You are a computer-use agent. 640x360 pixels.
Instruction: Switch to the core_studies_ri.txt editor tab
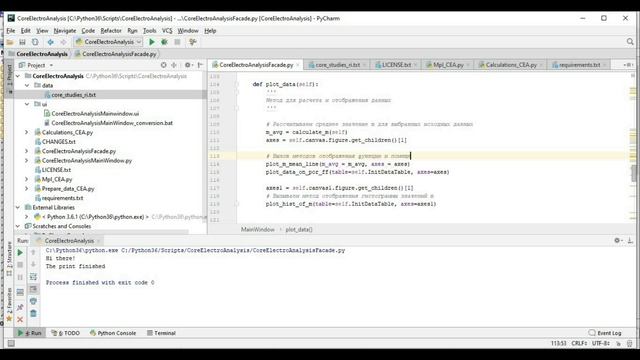click(338, 65)
